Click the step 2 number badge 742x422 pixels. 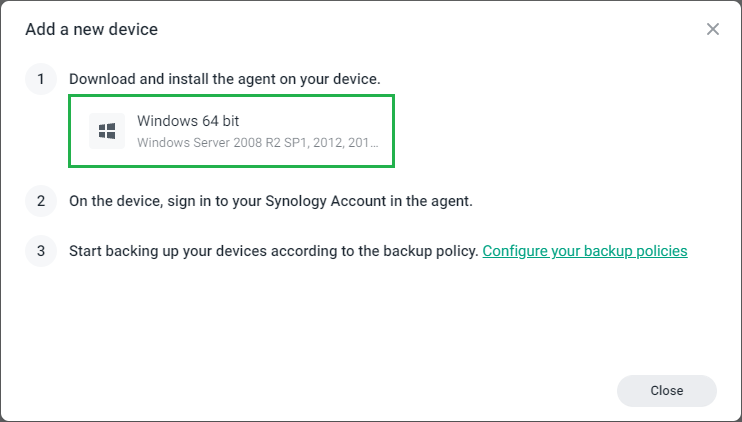point(41,201)
